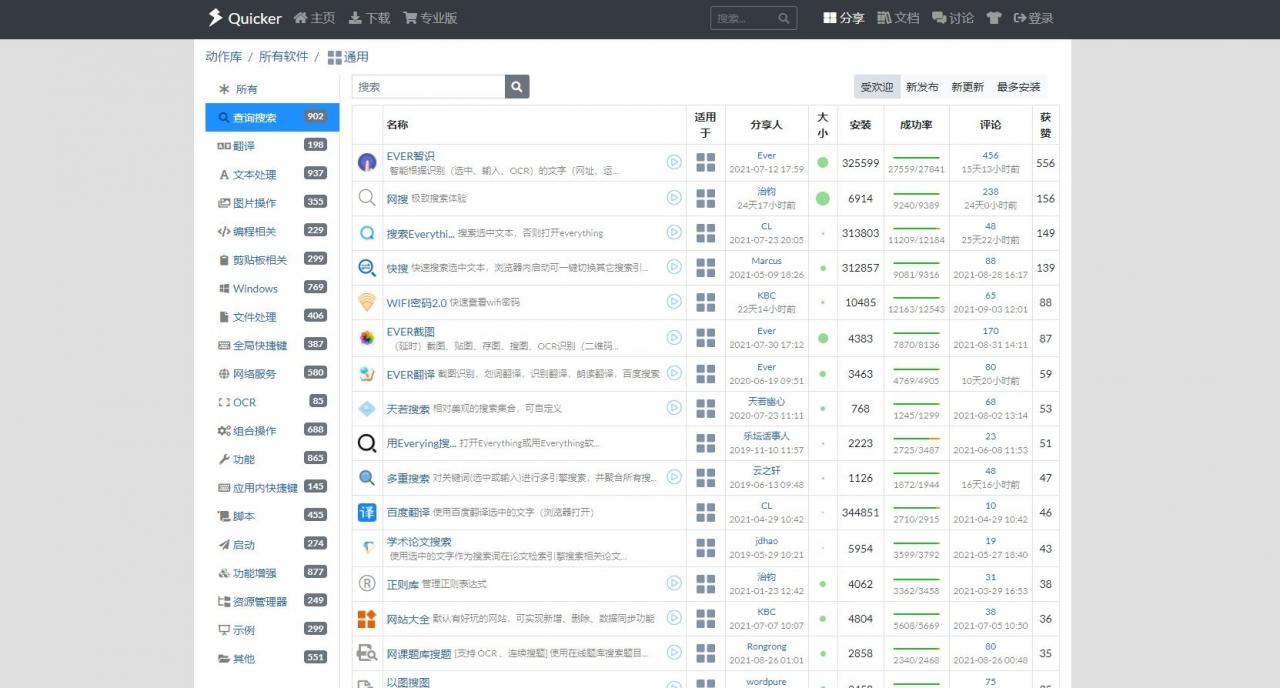This screenshot has height=688, width=1280.
Task: Open the 网课题库搜题 action
Action: click(419, 654)
